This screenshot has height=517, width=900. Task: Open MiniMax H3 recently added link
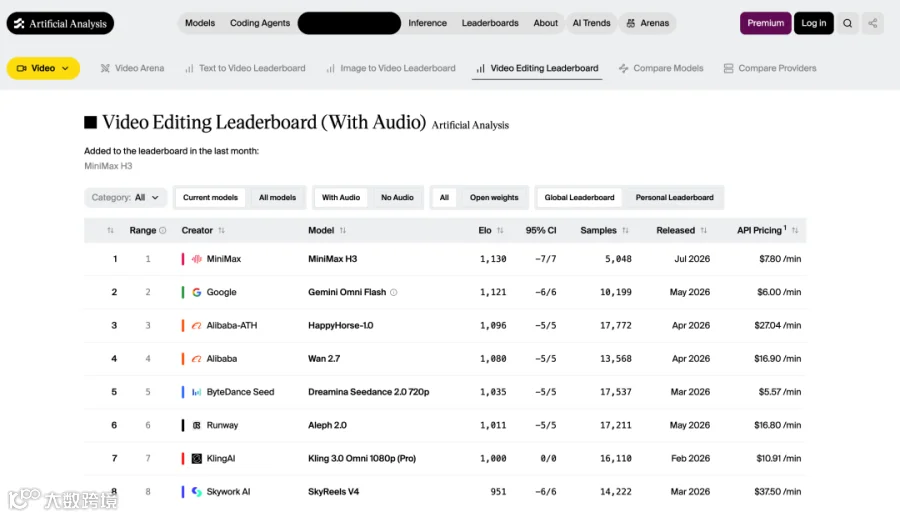pos(108,166)
